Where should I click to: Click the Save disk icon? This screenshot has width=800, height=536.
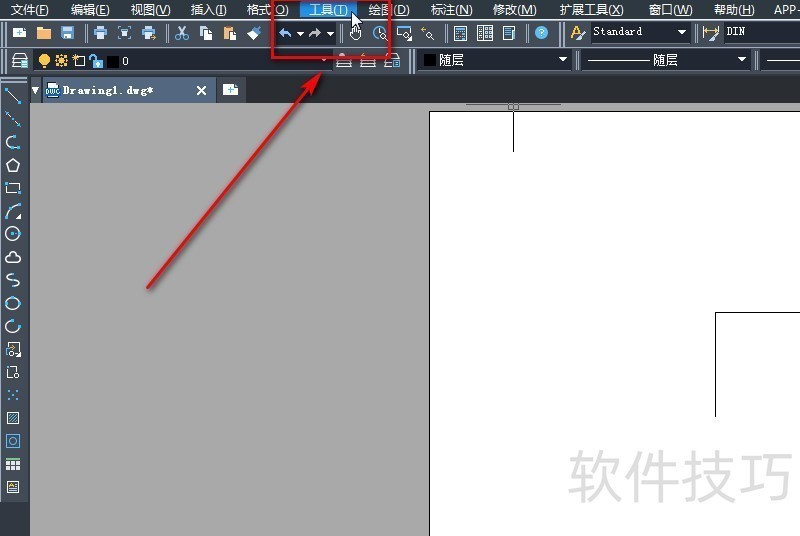pos(68,33)
